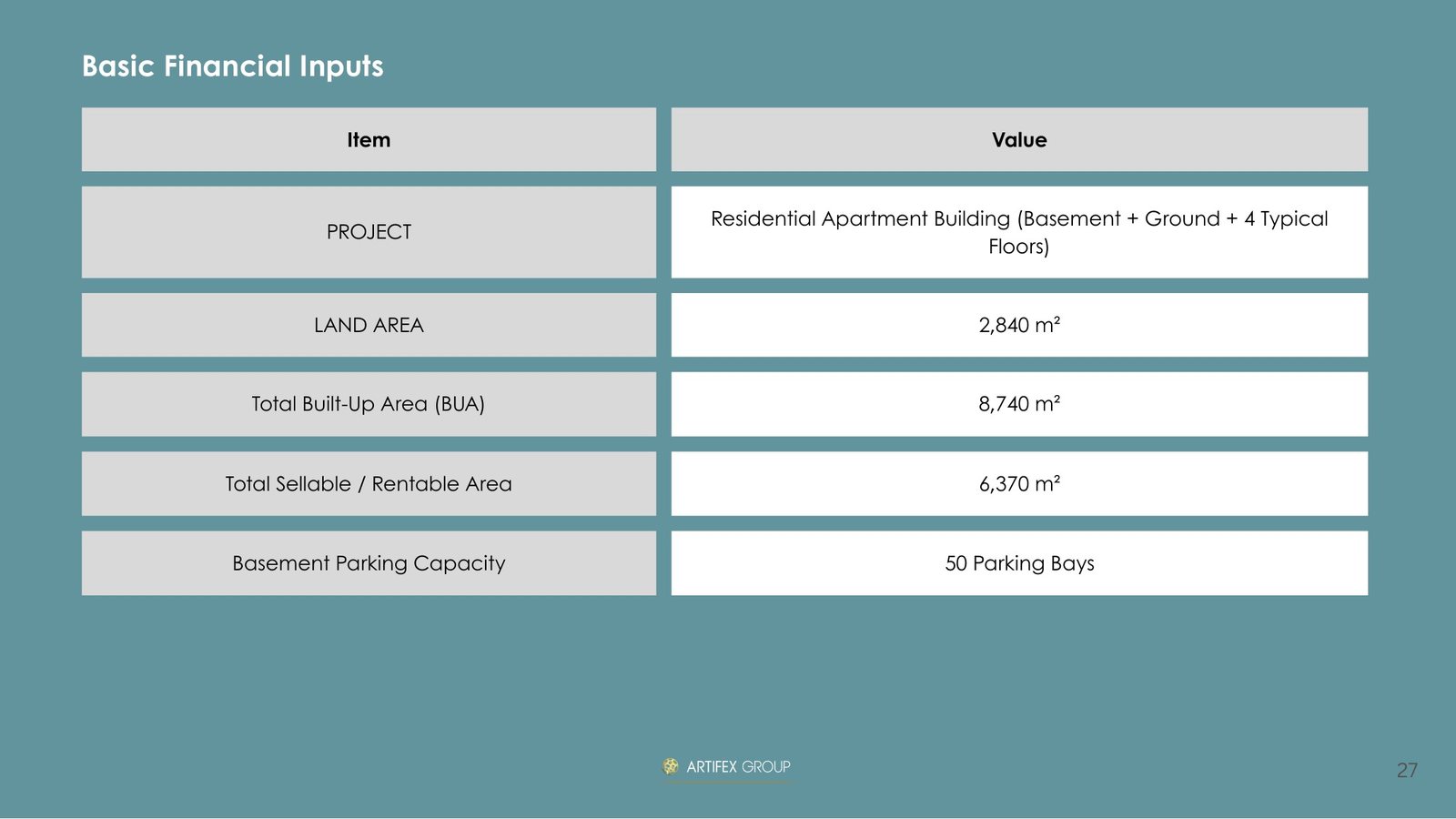Click the 'Item' column header
This screenshot has height=819, width=1456.
[x=369, y=139]
